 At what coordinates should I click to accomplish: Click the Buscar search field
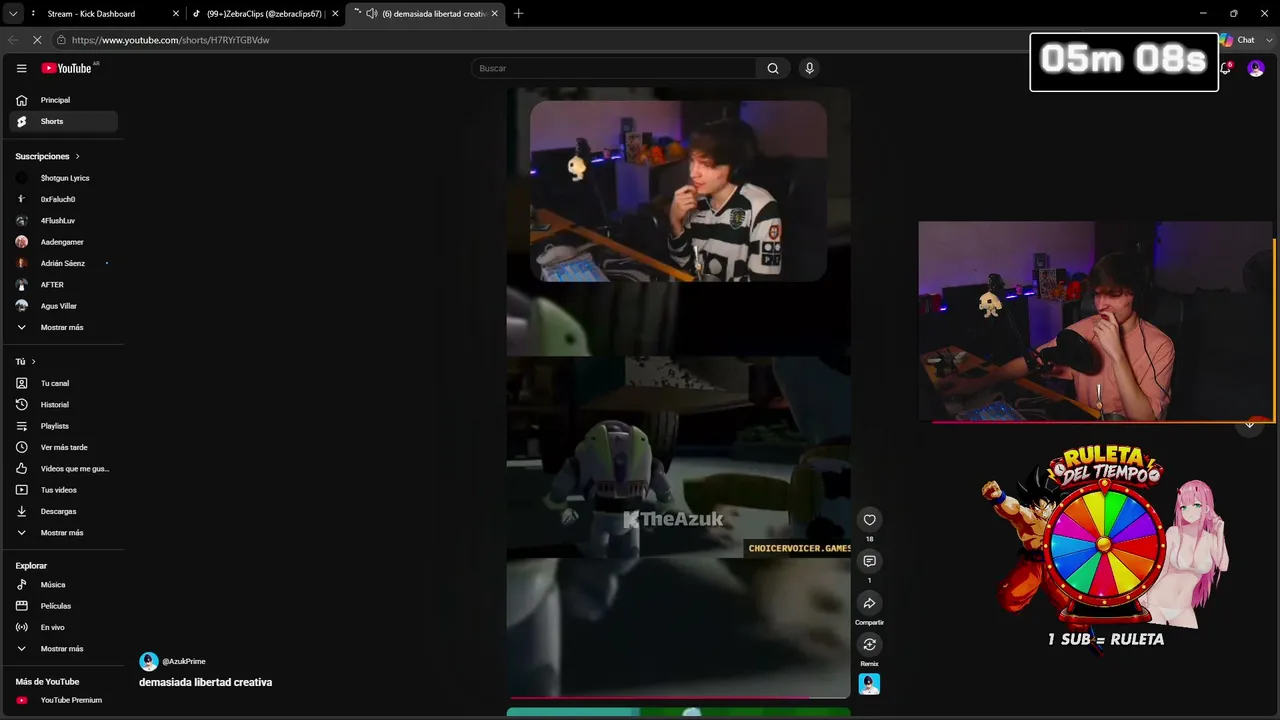click(614, 68)
